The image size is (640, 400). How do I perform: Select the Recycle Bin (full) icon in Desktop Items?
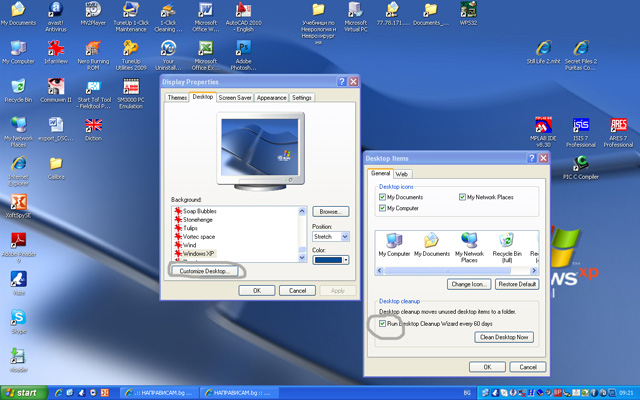pyautogui.click(x=506, y=239)
